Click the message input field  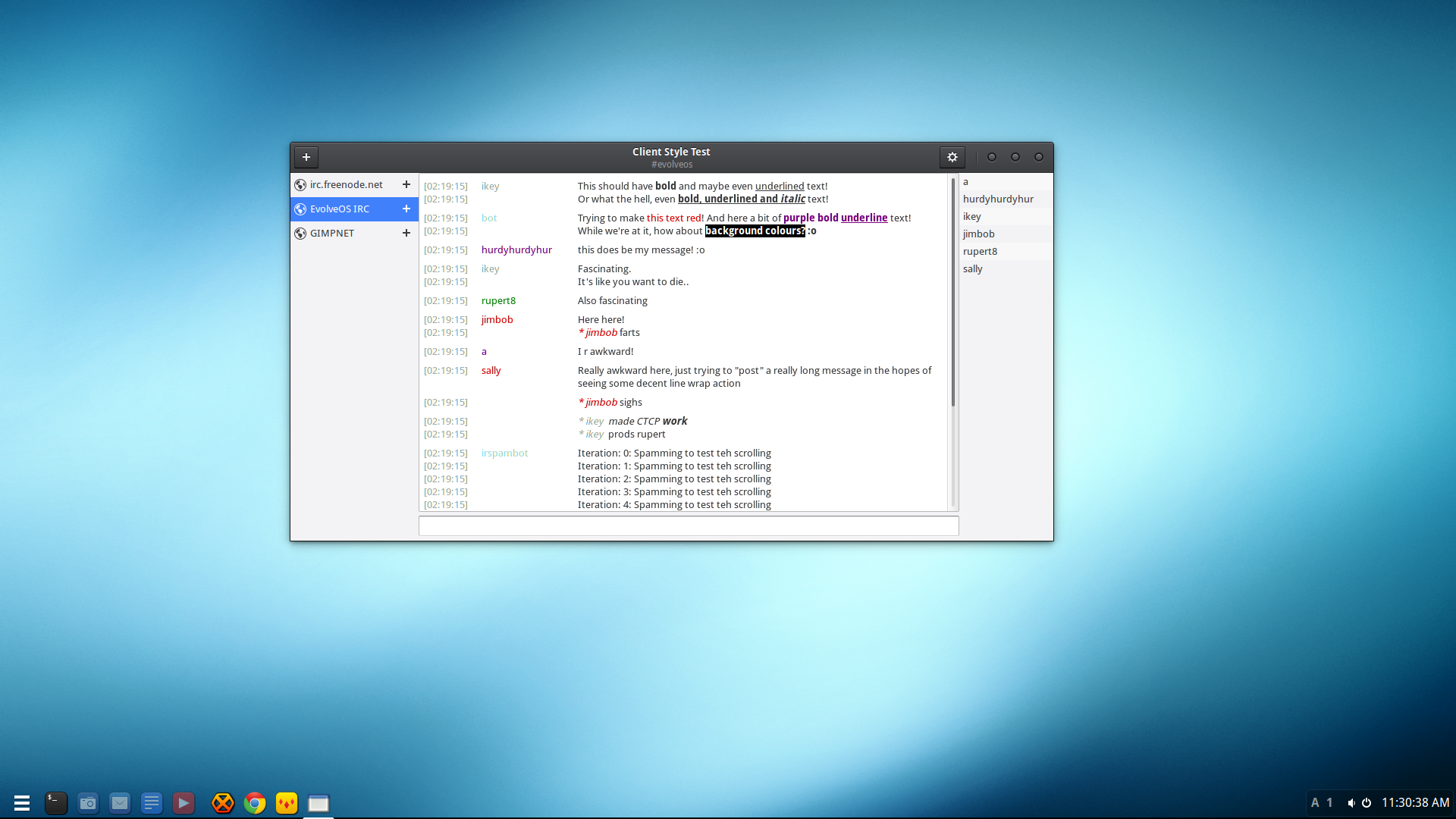[689, 526]
